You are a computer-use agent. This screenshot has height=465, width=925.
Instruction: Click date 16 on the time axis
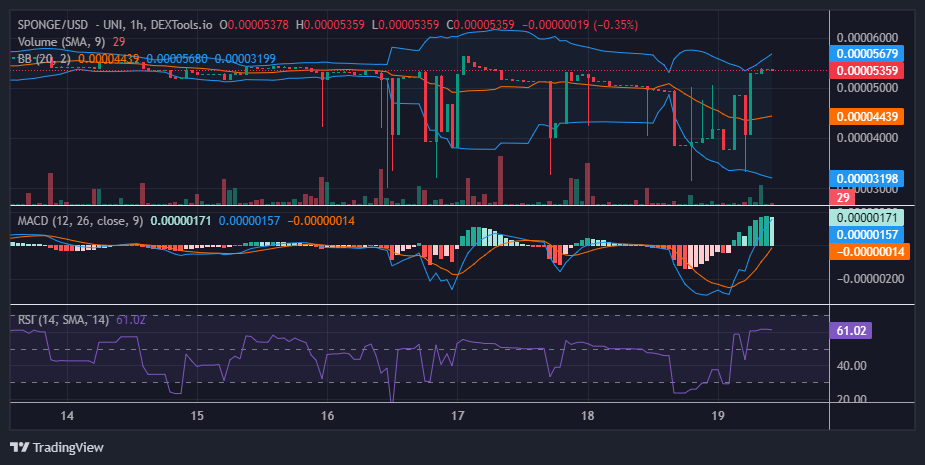pos(327,415)
